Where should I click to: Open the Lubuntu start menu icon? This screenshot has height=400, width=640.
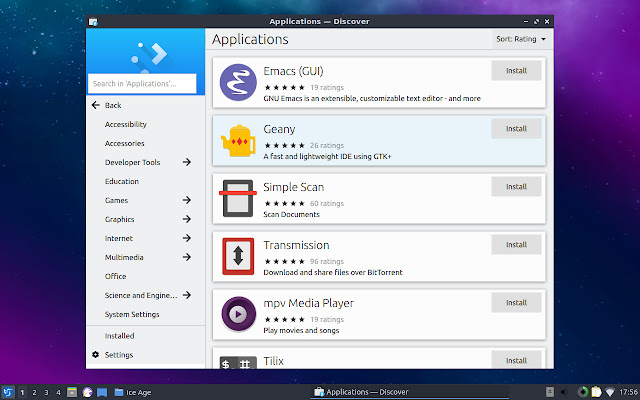click(x=8, y=392)
